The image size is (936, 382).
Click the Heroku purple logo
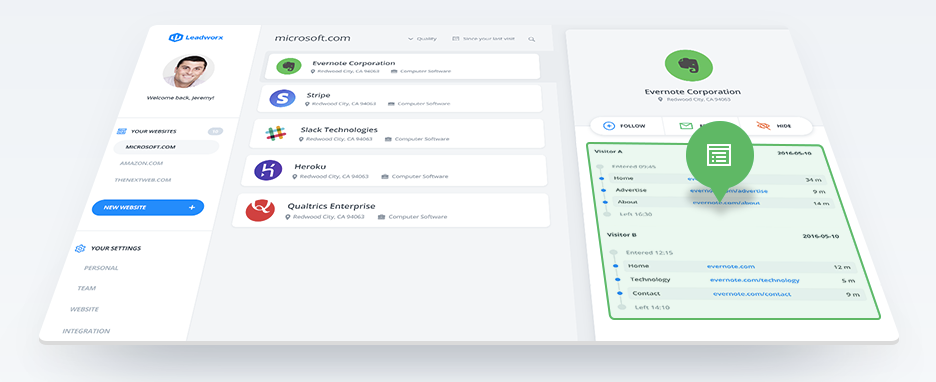[x=268, y=171]
